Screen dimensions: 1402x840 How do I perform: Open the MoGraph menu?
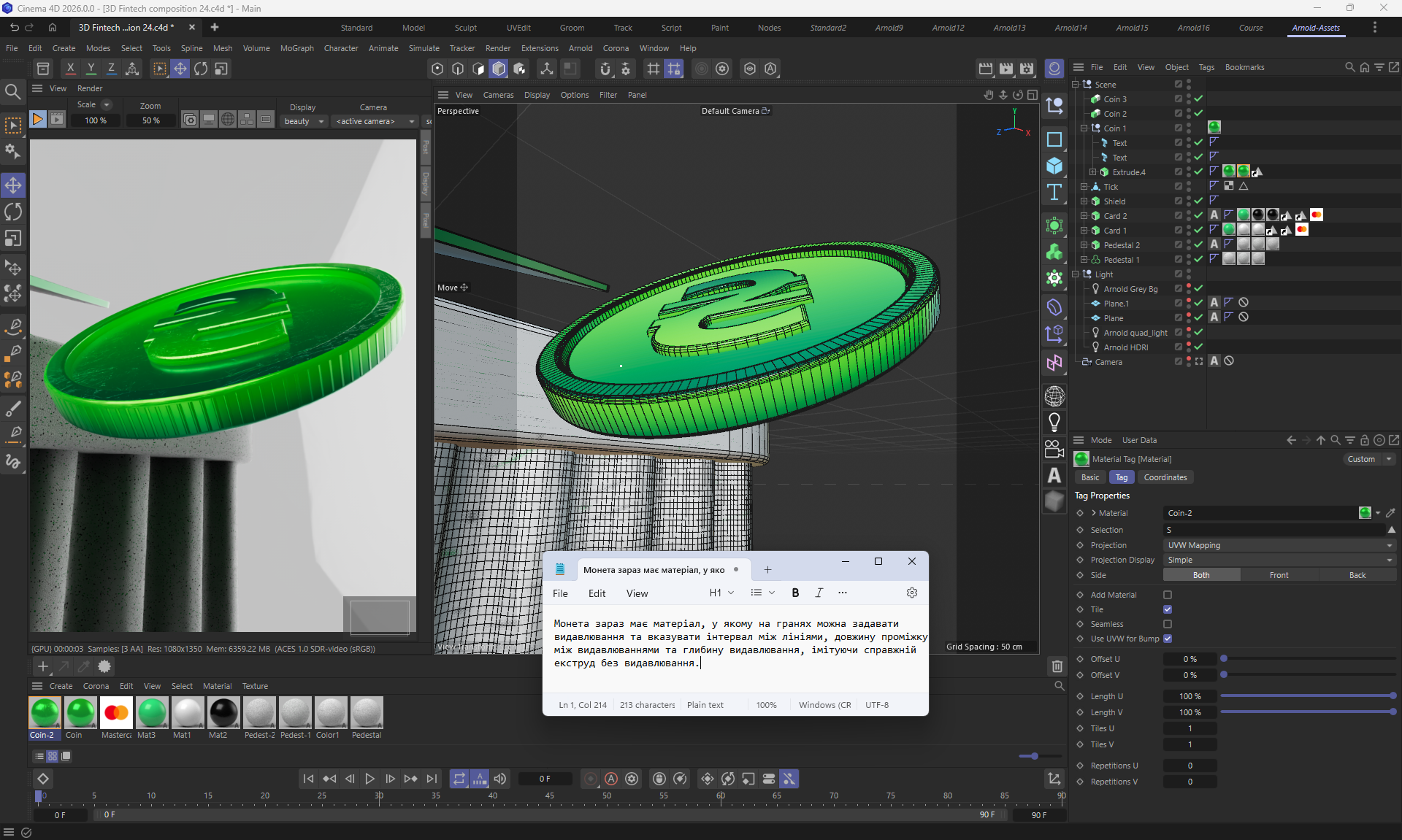296,48
